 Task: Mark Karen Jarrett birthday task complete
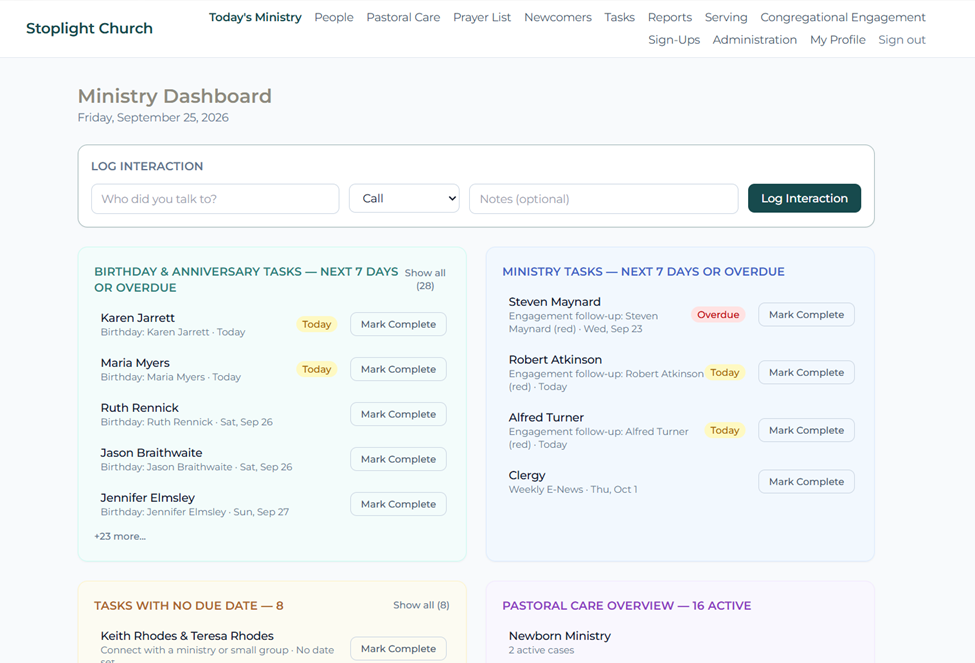click(398, 324)
